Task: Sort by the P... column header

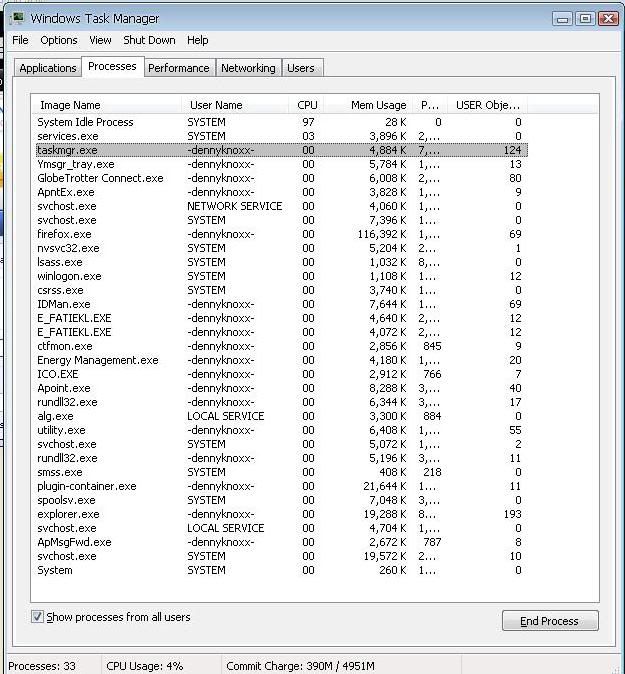Action: point(430,105)
